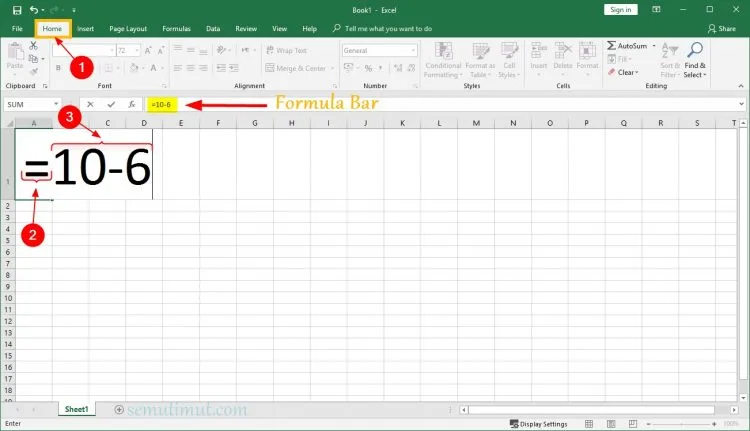Click the zoom slider in the status bar

click(682, 424)
